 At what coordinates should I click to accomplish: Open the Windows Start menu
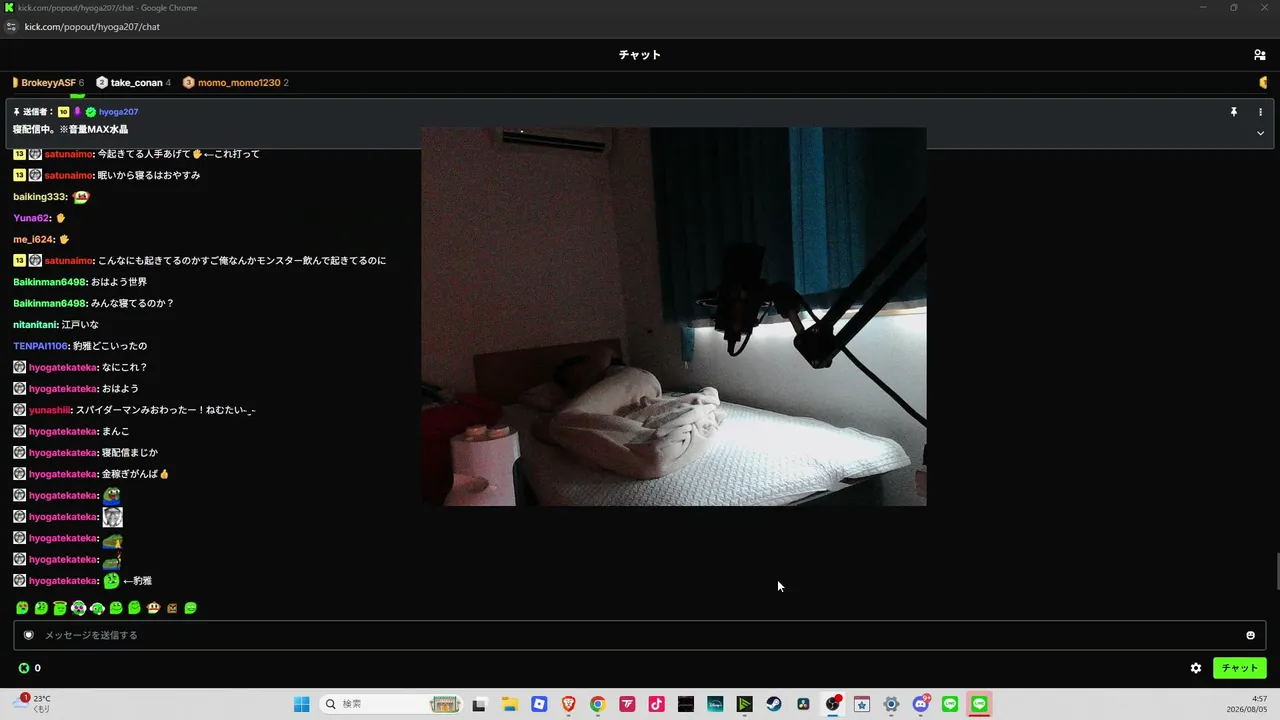301,704
